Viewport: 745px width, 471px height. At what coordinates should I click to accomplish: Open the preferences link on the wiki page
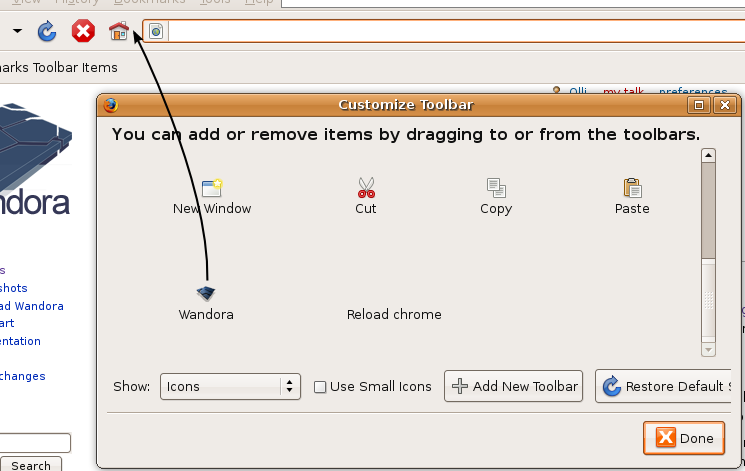[693, 90]
